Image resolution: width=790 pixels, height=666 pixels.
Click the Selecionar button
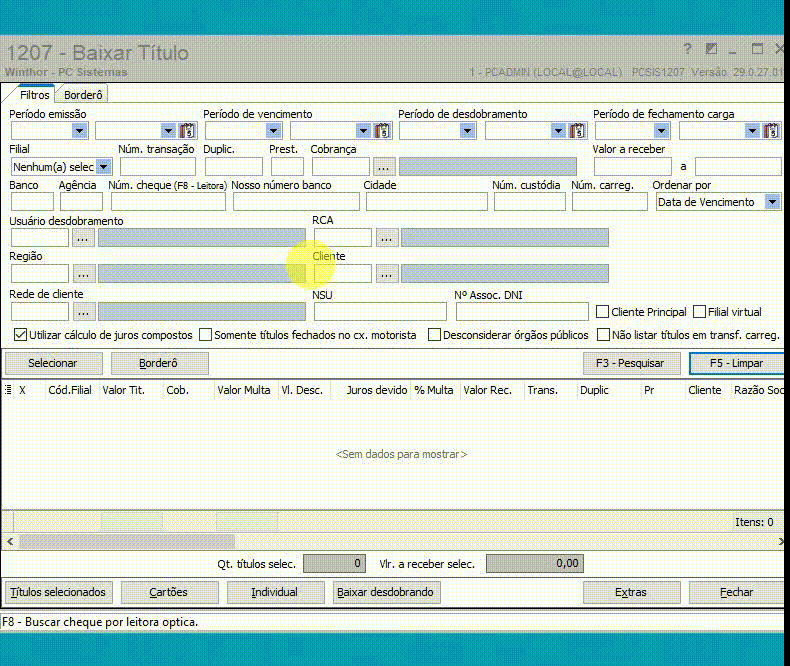point(53,363)
